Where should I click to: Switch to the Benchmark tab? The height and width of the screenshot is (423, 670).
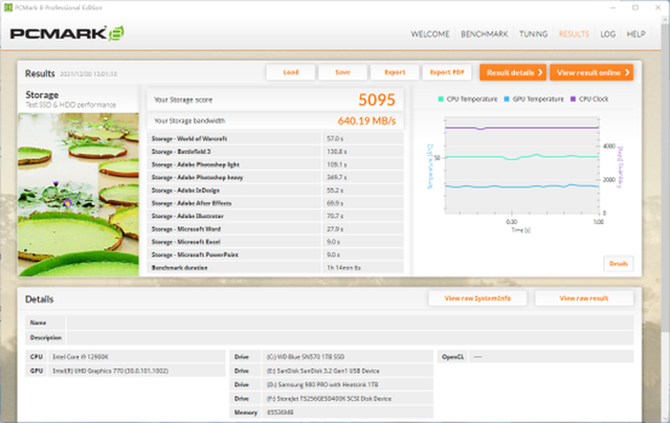click(484, 34)
